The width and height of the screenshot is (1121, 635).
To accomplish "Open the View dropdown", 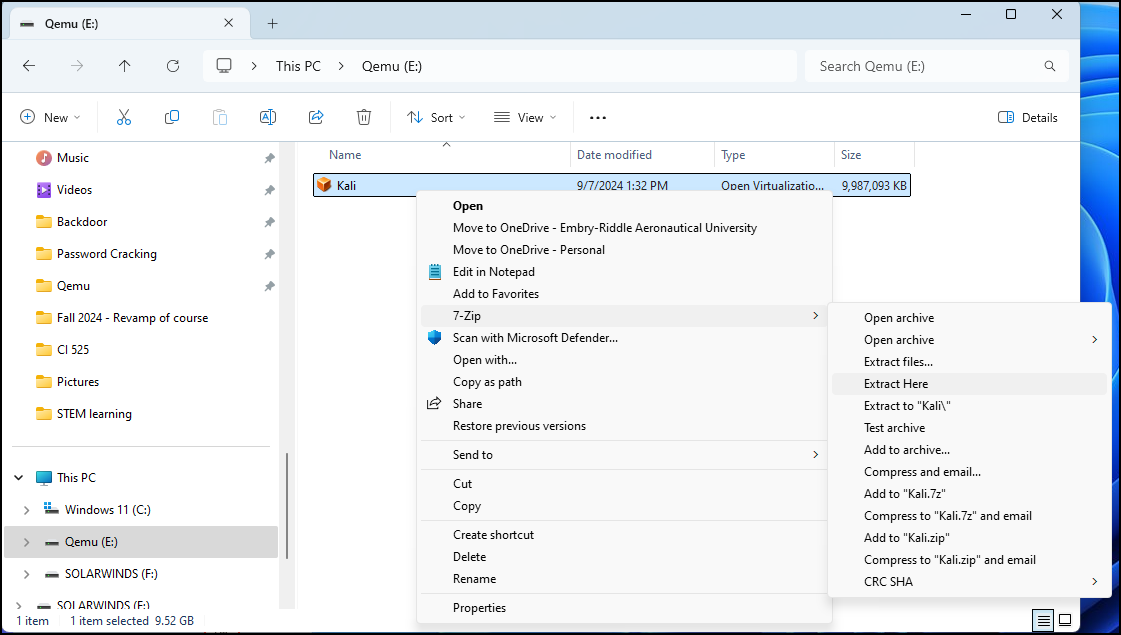I will (525, 117).
